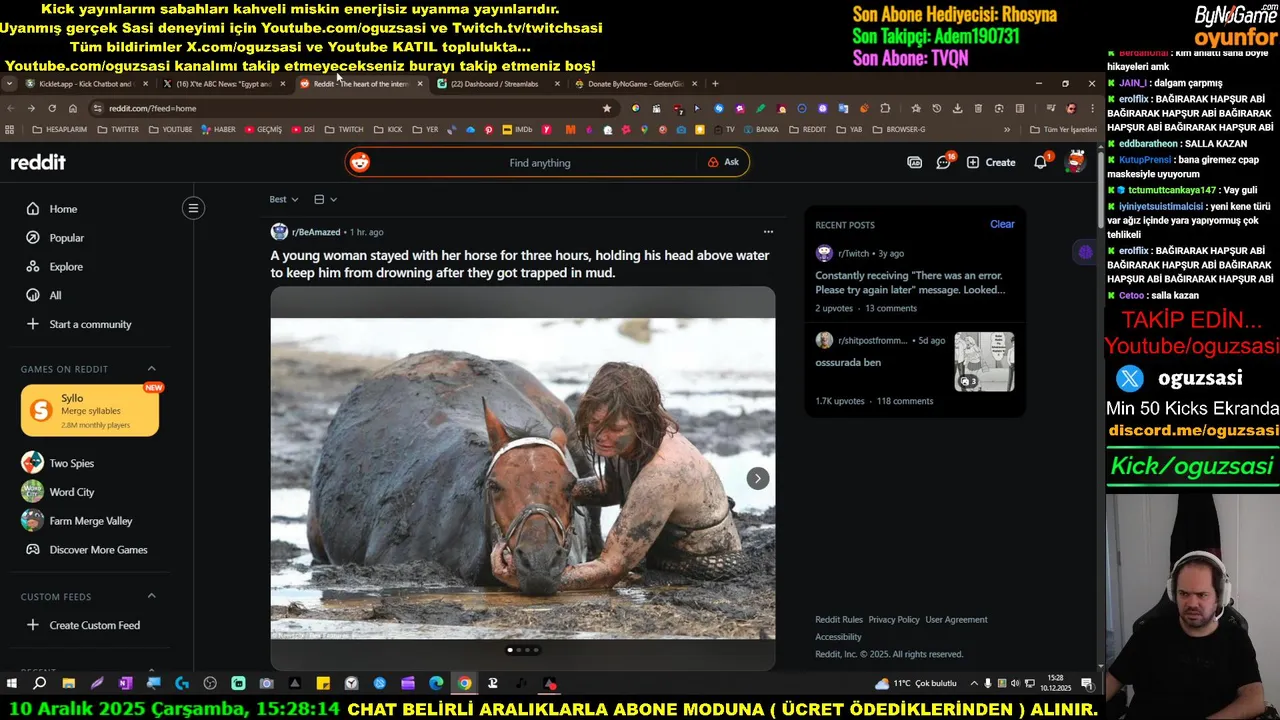
Task: Open the Privacy Policy link
Action: 894,620
